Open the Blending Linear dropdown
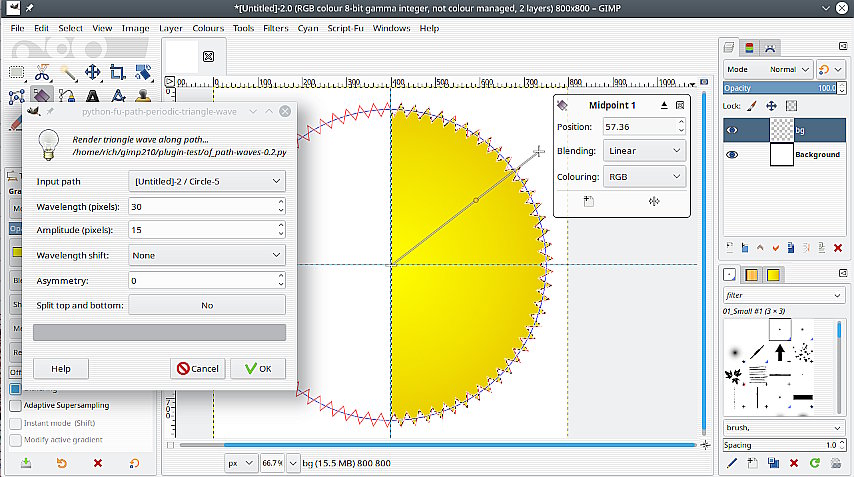The height and width of the screenshot is (477, 854). [x=644, y=151]
